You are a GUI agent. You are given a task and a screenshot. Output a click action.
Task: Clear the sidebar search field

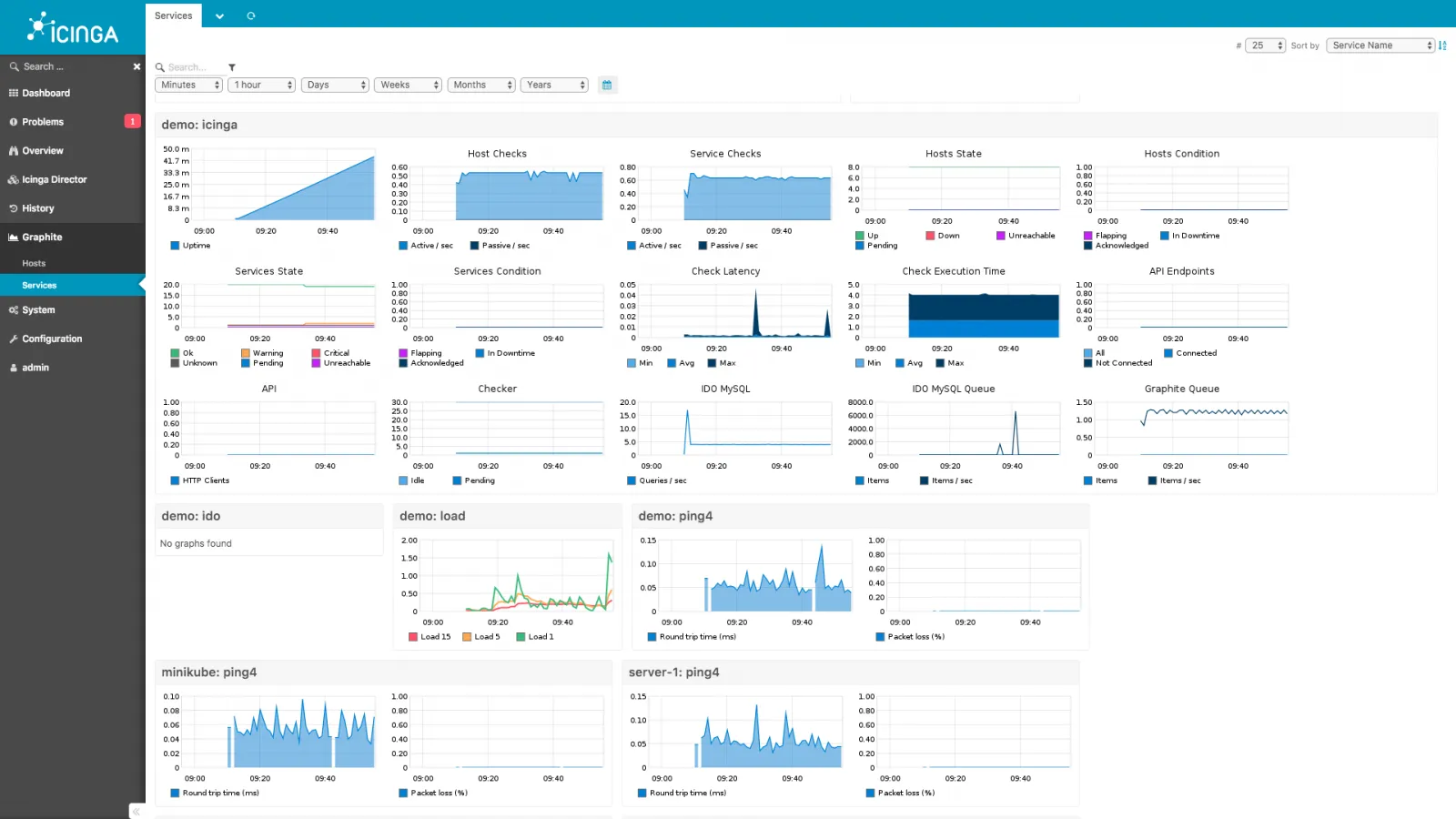pyautogui.click(x=136, y=66)
